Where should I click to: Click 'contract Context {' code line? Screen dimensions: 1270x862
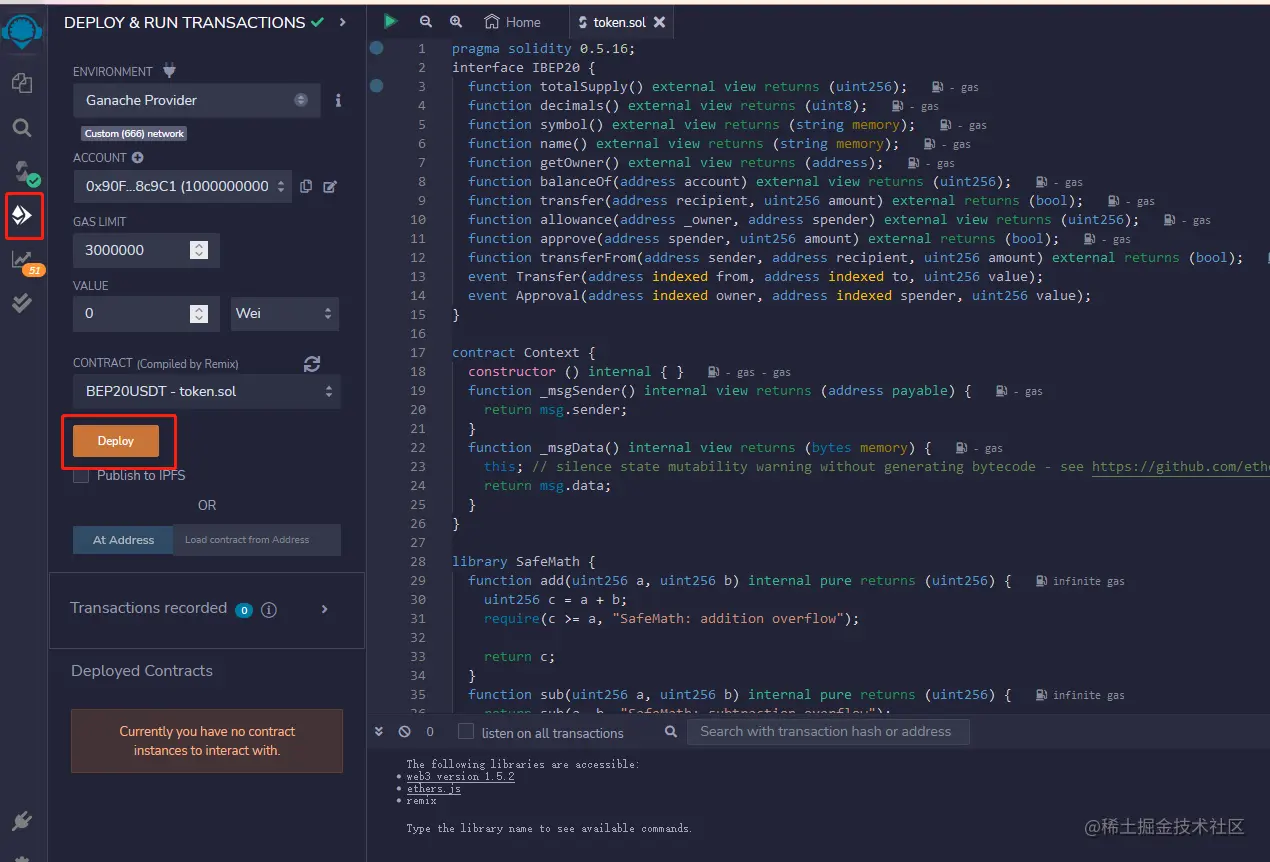(524, 352)
